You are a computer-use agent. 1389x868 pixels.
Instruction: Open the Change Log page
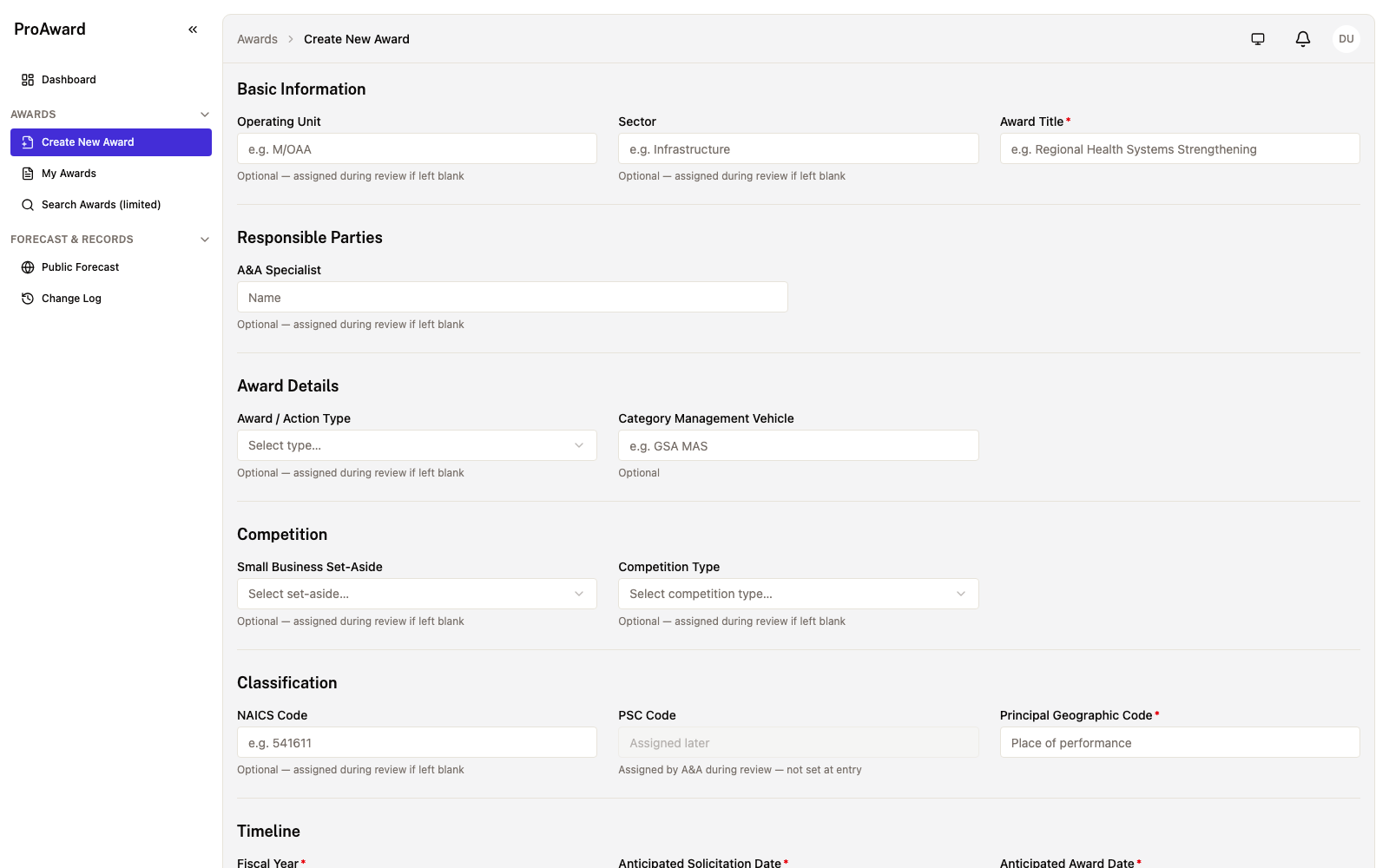111,299
